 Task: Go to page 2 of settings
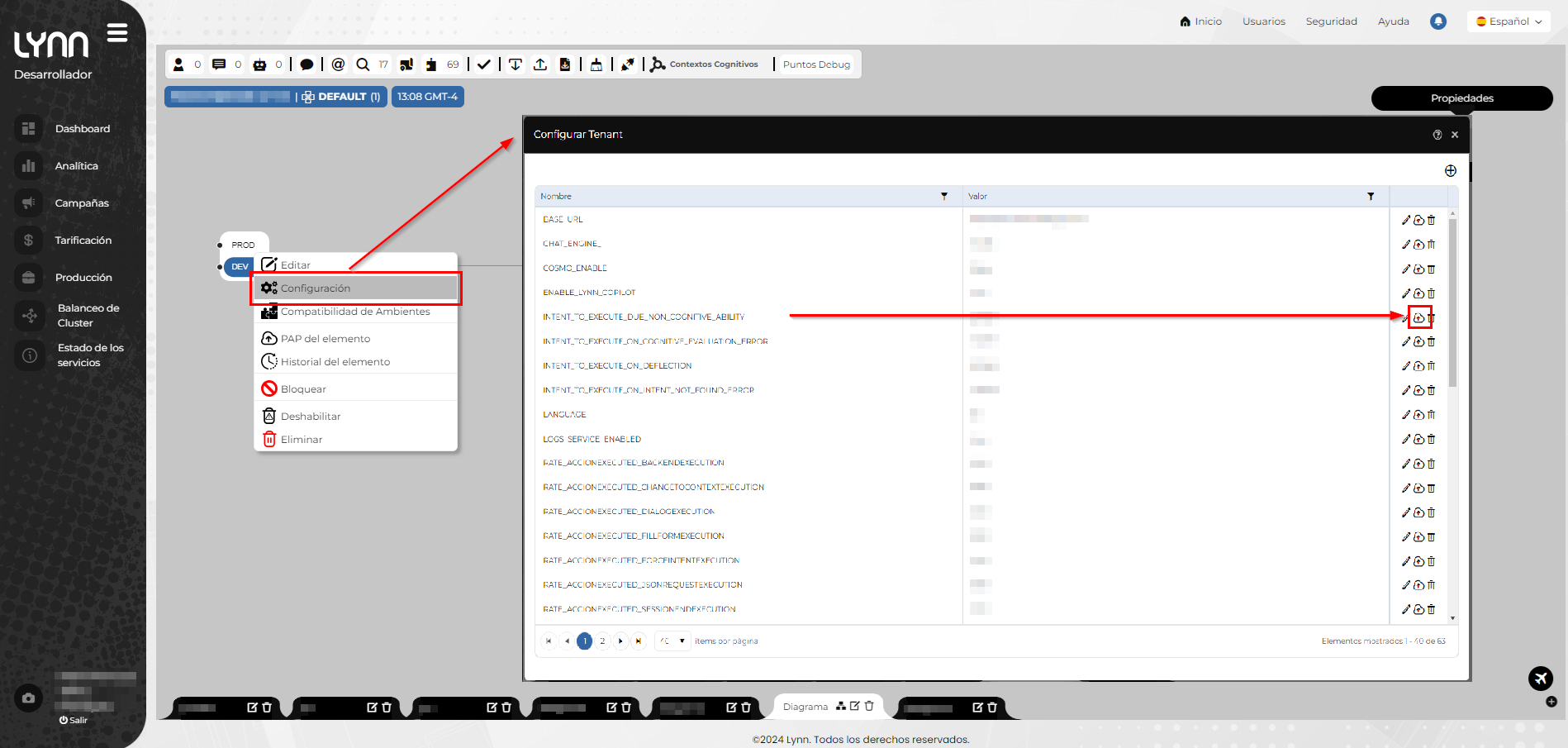click(602, 641)
